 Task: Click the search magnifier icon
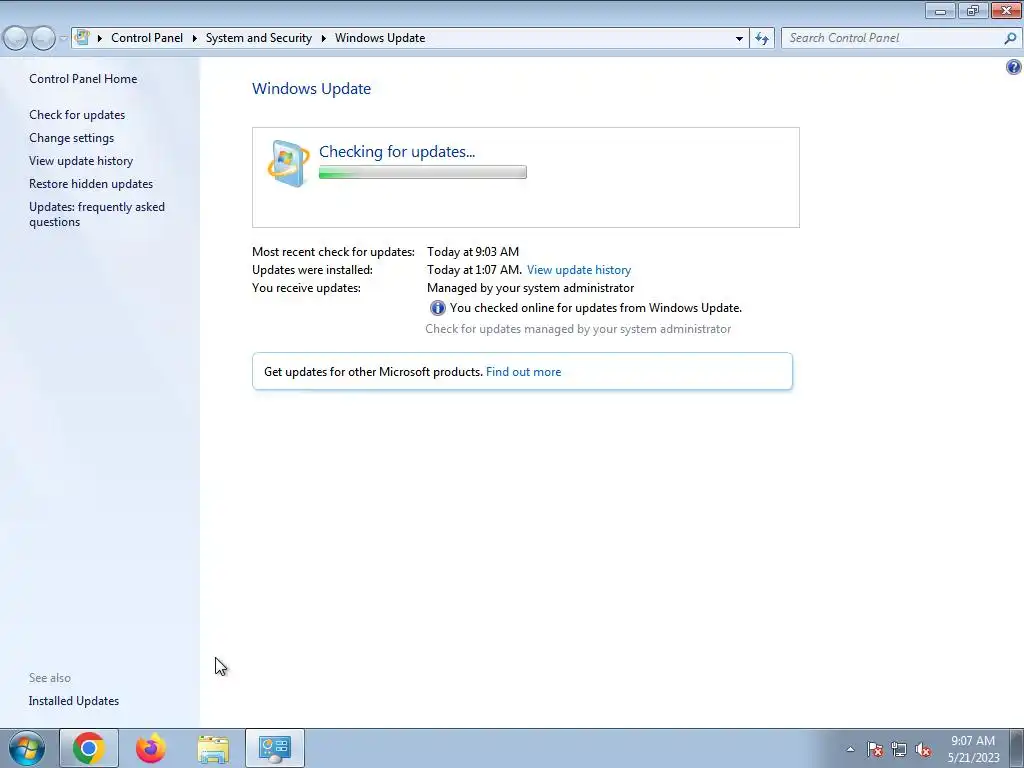(x=1010, y=38)
